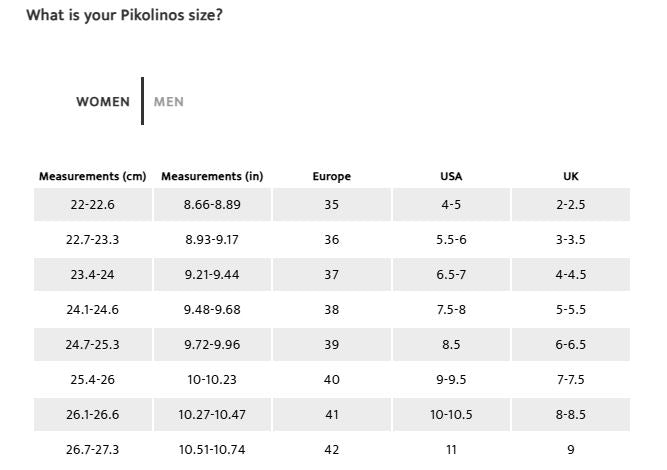Click the 9.72-9.96 inch measurement cell
Image resolution: width=667 pixels, height=470 pixels.
tap(212, 345)
